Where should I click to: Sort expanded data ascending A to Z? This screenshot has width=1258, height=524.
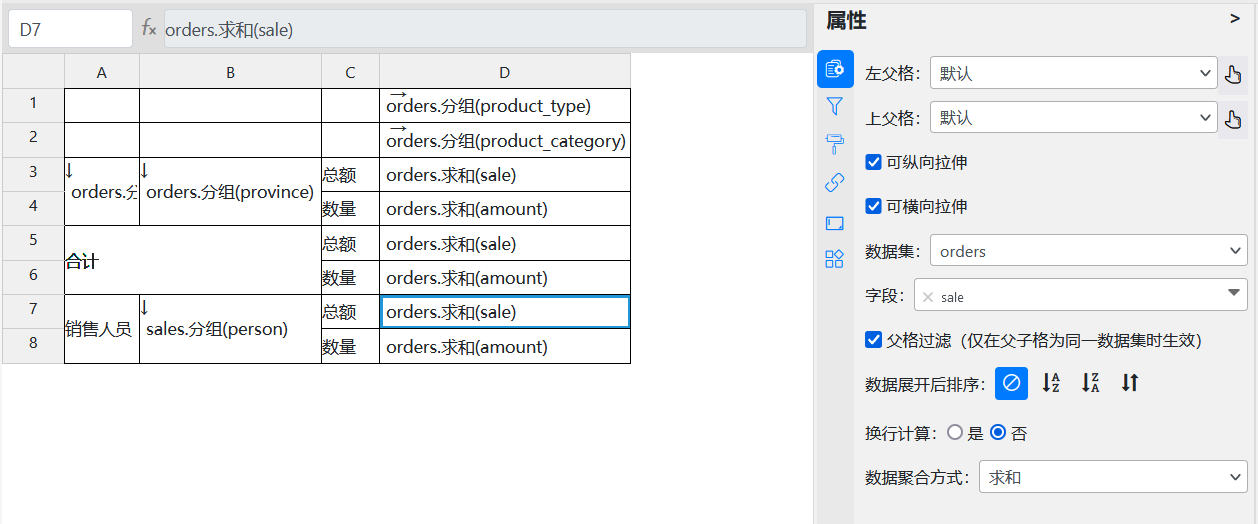tap(1051, 382)
